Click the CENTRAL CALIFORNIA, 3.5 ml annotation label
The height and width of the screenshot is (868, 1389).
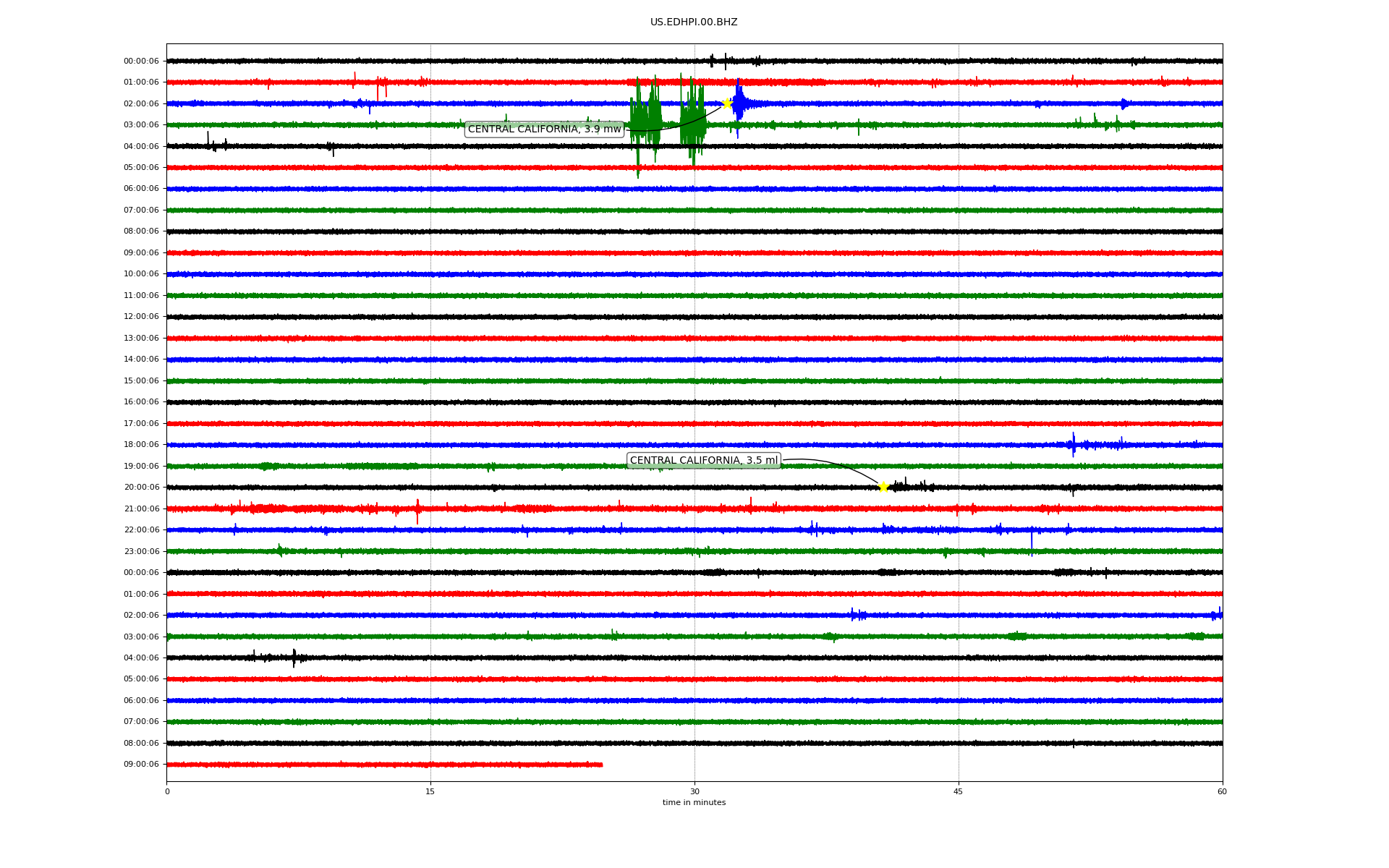pyautogui.click(x=703, y=461)
